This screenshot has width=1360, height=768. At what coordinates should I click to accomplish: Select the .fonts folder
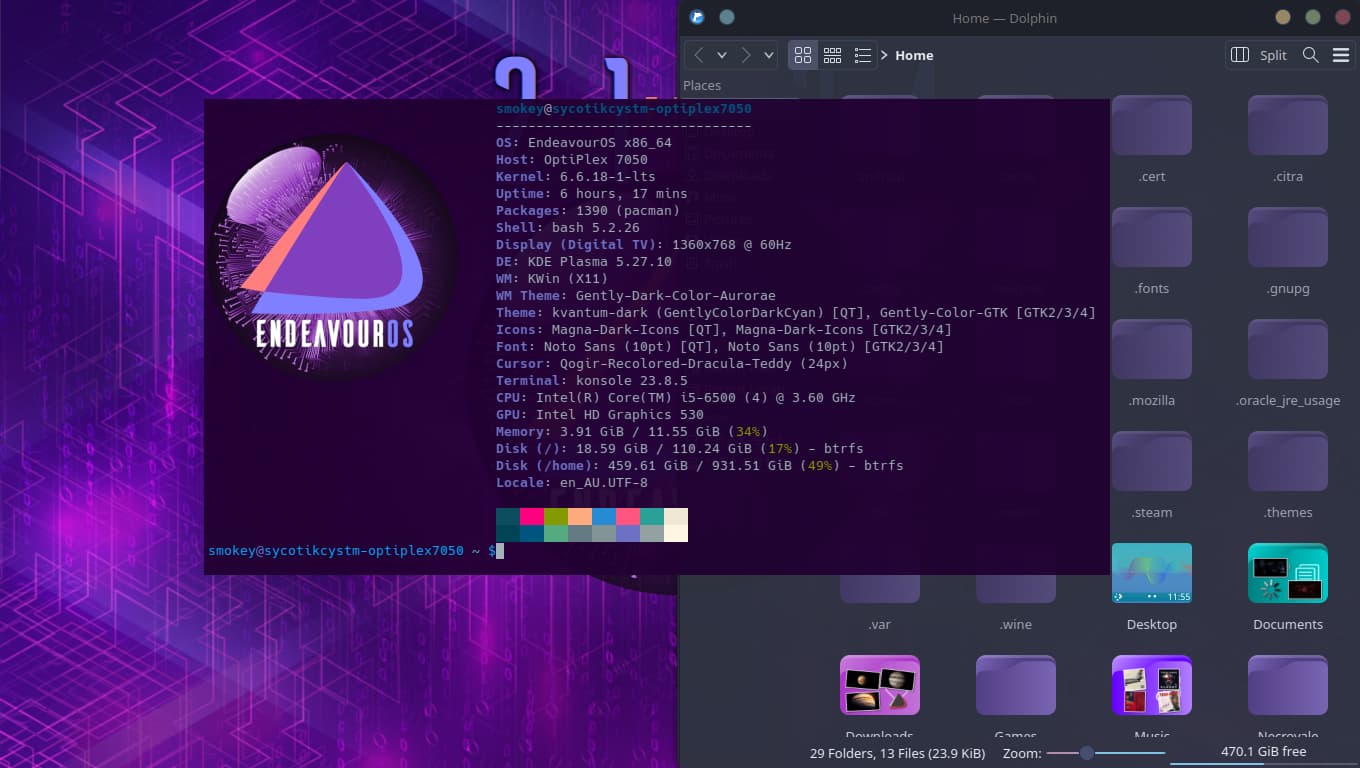pos(1152,252)
